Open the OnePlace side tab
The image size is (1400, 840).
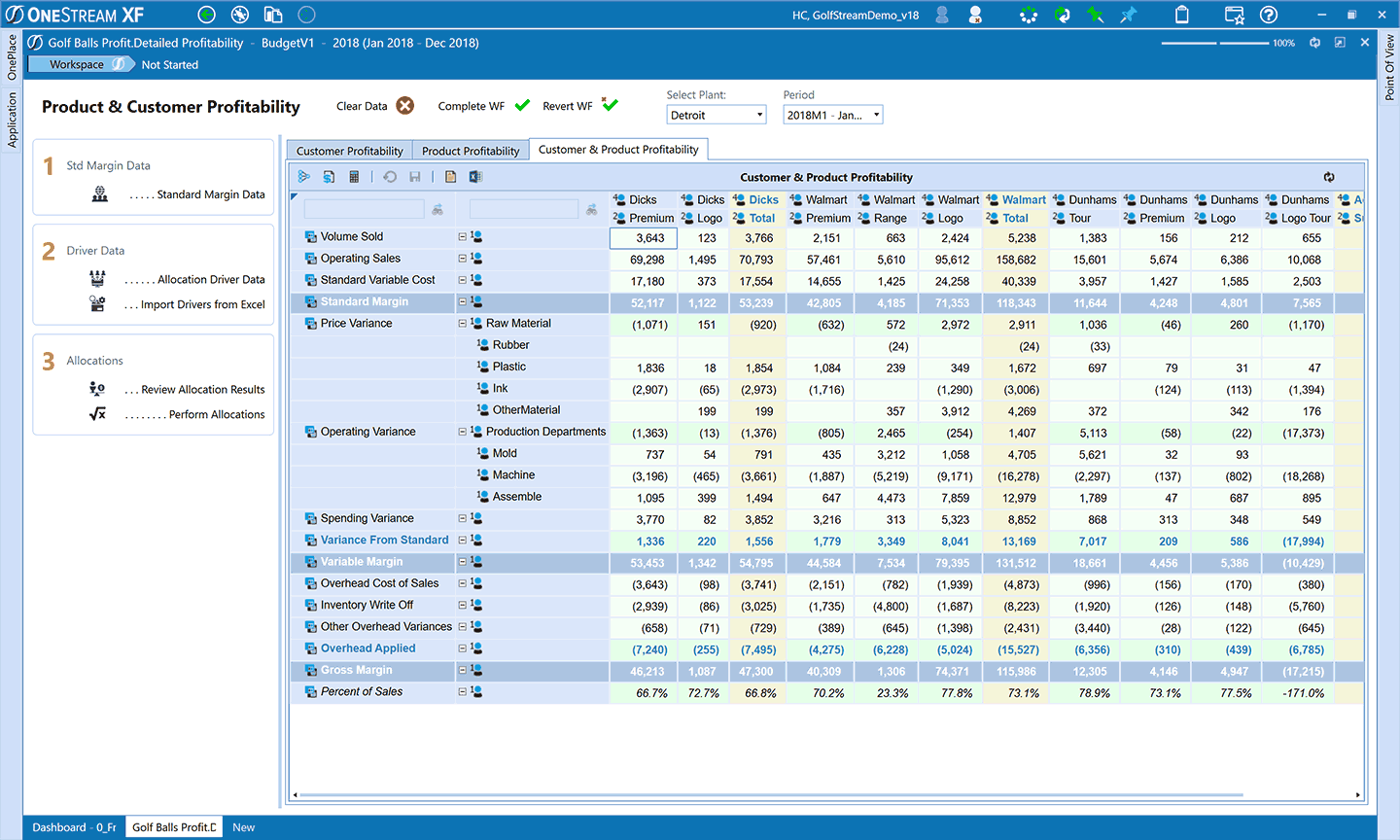(x=12, y=56)
